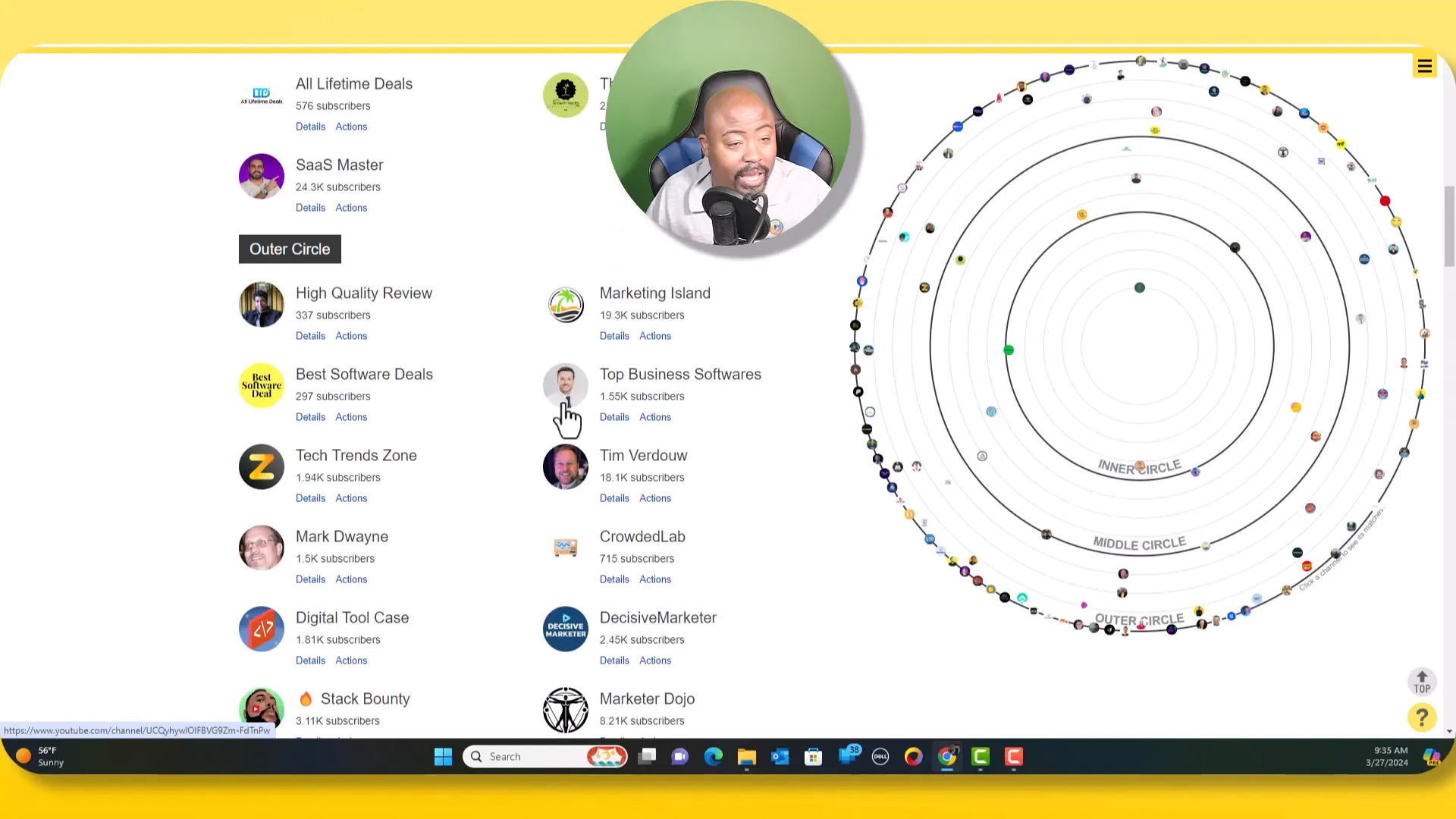Open Actions for All Lifetime Deals
The width and height of the screenshot is (1456, 819).
click(351, 127)
